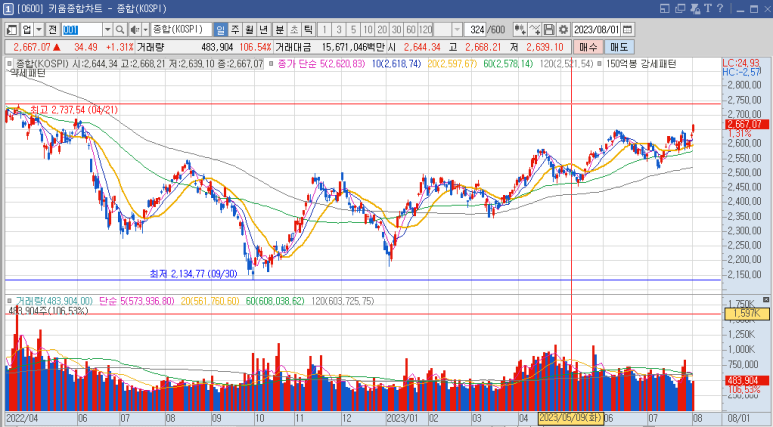Viewport: 773px width, 427px height.
Task: Select the 일 (daily) period toggle
Action: [220, 30]
